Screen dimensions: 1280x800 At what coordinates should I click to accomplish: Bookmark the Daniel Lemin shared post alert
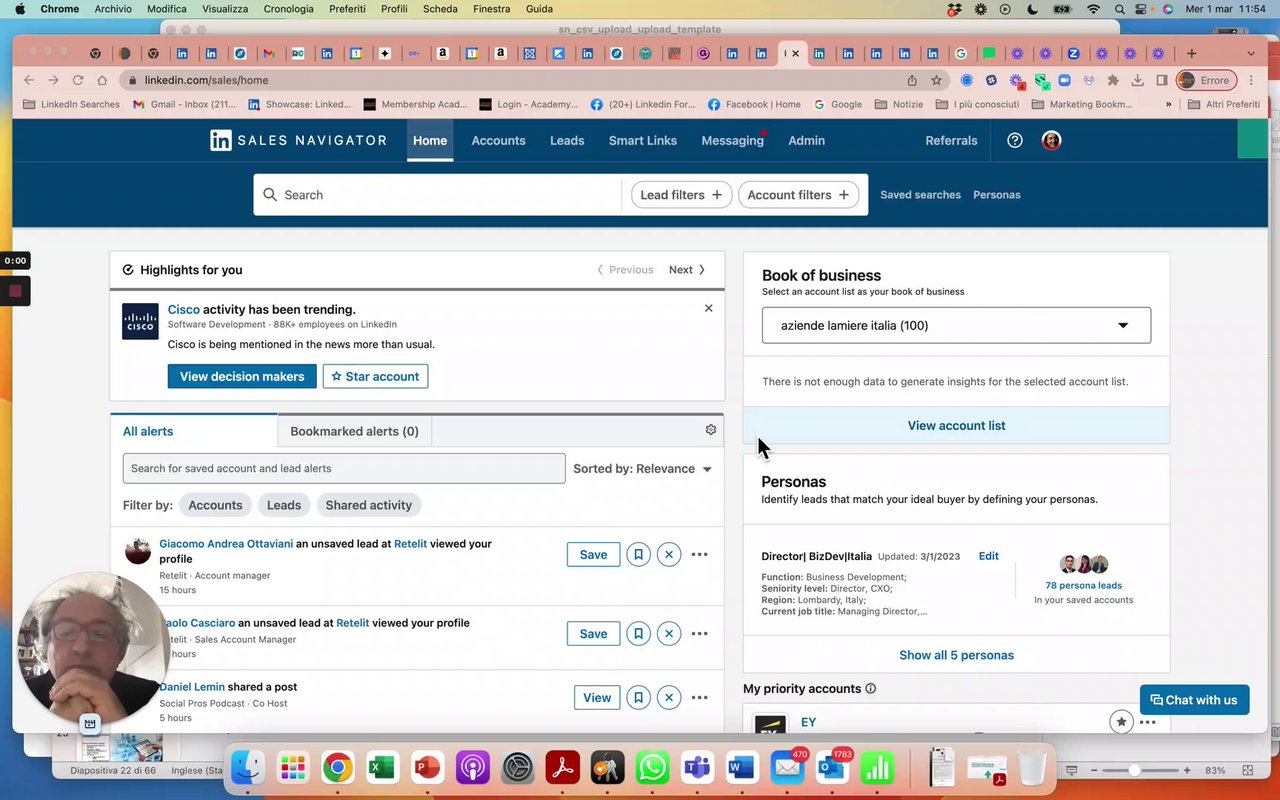638,697
